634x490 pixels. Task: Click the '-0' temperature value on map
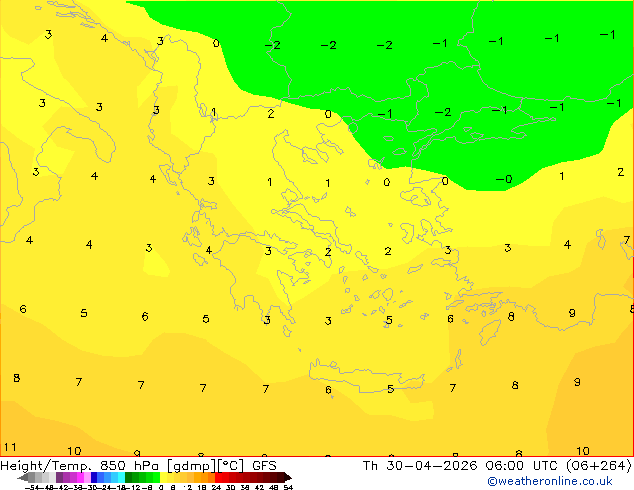[504, 179]
